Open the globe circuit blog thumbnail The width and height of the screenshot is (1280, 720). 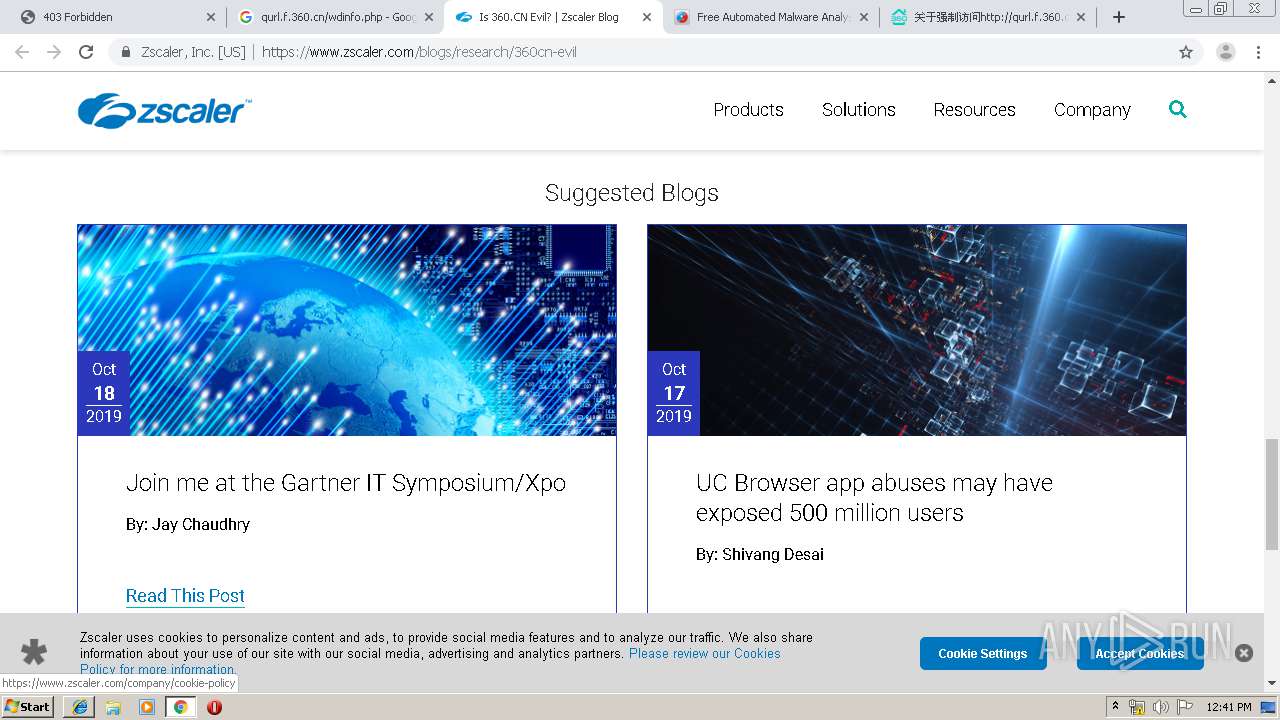pyautogui.click(x=347, y=330)
